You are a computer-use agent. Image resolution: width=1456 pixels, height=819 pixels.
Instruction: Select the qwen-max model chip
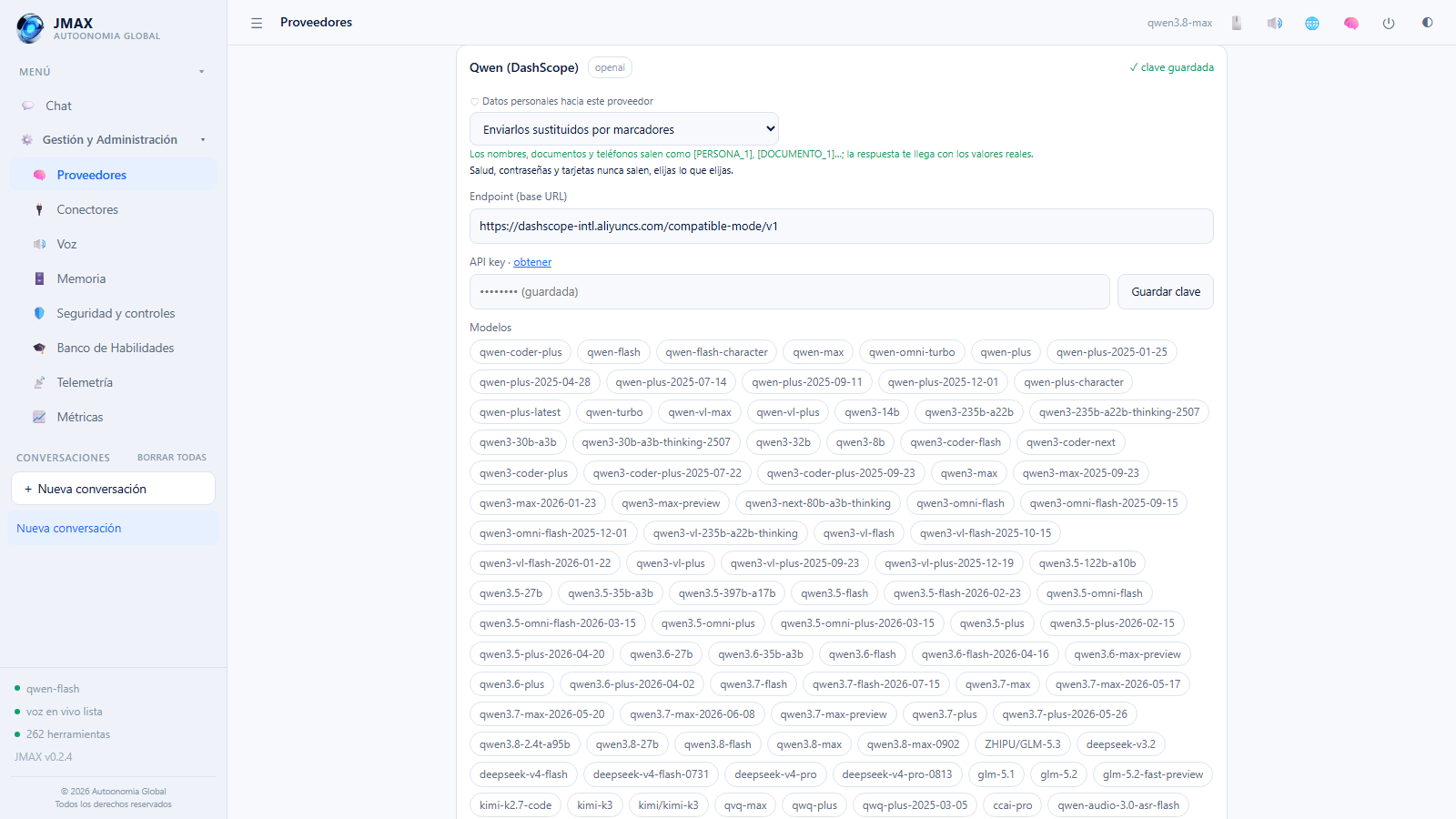click(x=818, y=352)
